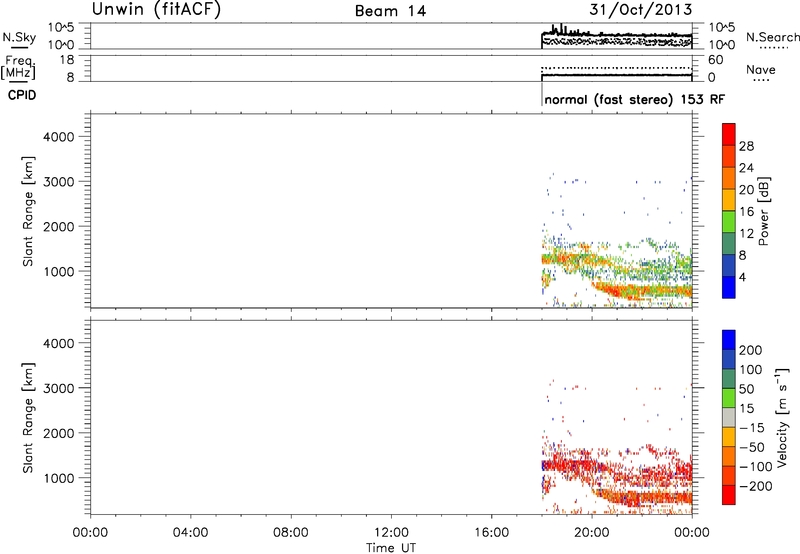The height and width of the screenshot is (554, 800).
Task: Click the 'Nave' legend label
Action: (x=761, y=70)
